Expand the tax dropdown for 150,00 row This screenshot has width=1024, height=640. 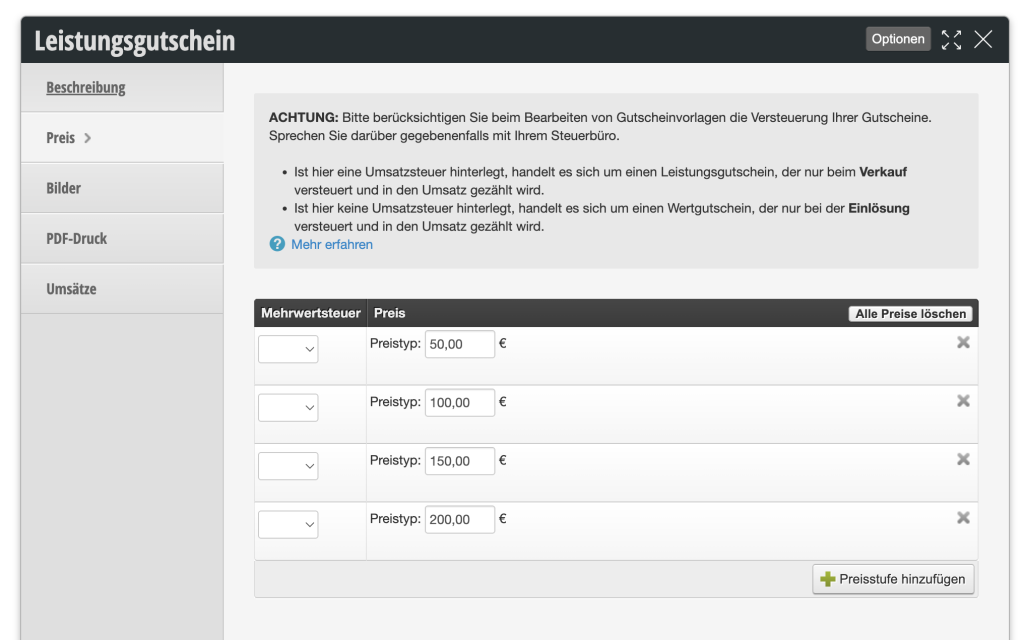pos(288,466)
